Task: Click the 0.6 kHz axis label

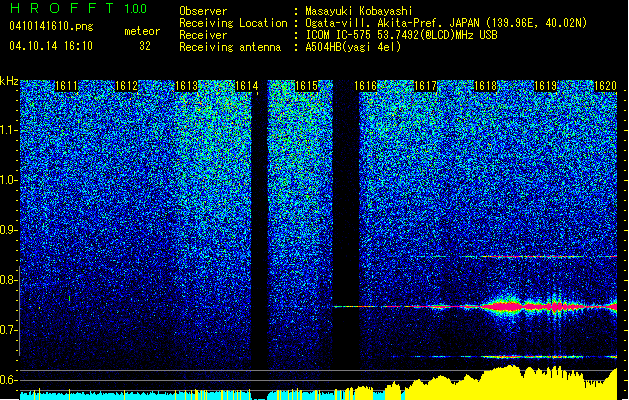Action: coord(9,380)
